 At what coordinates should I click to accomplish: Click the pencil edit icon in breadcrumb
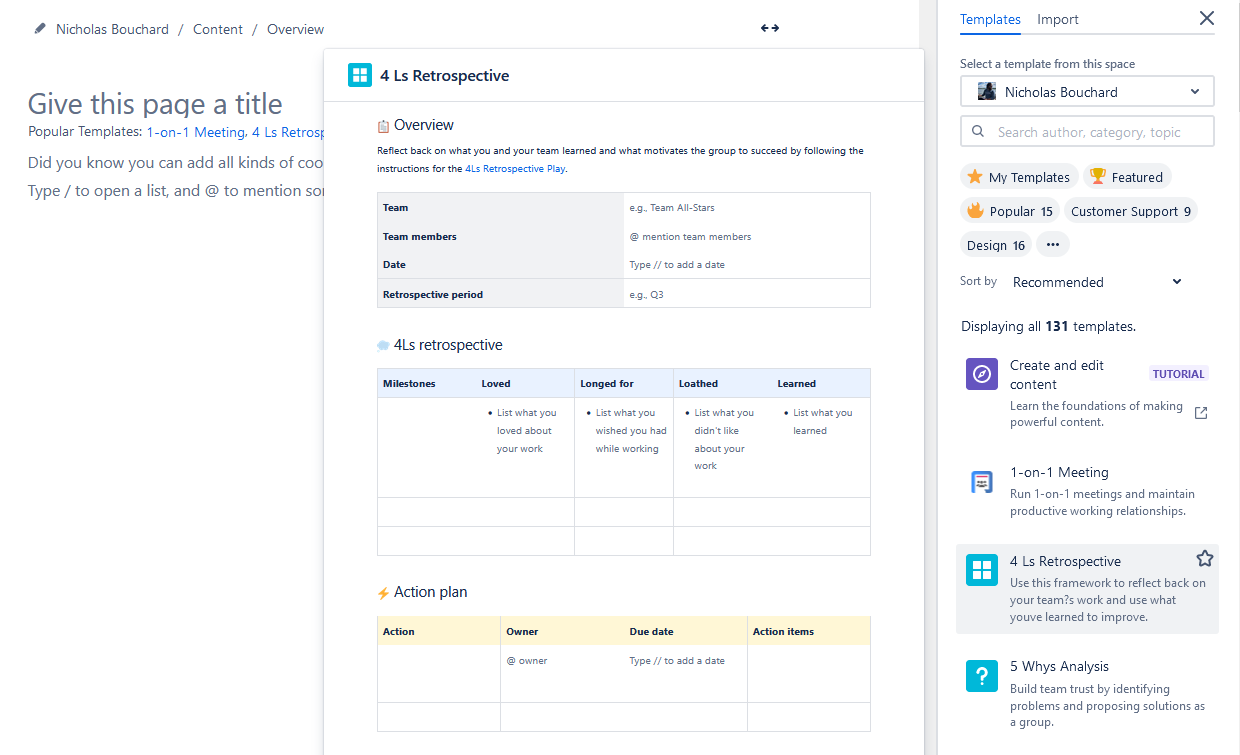click(40, 29)
